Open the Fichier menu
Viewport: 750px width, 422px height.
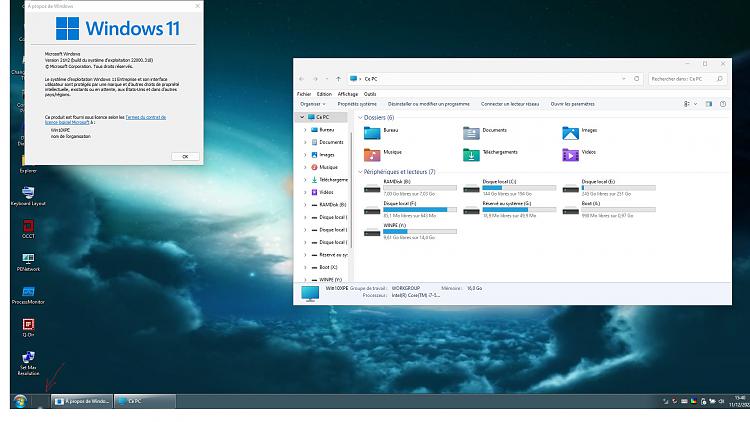[x=304, y=94]
